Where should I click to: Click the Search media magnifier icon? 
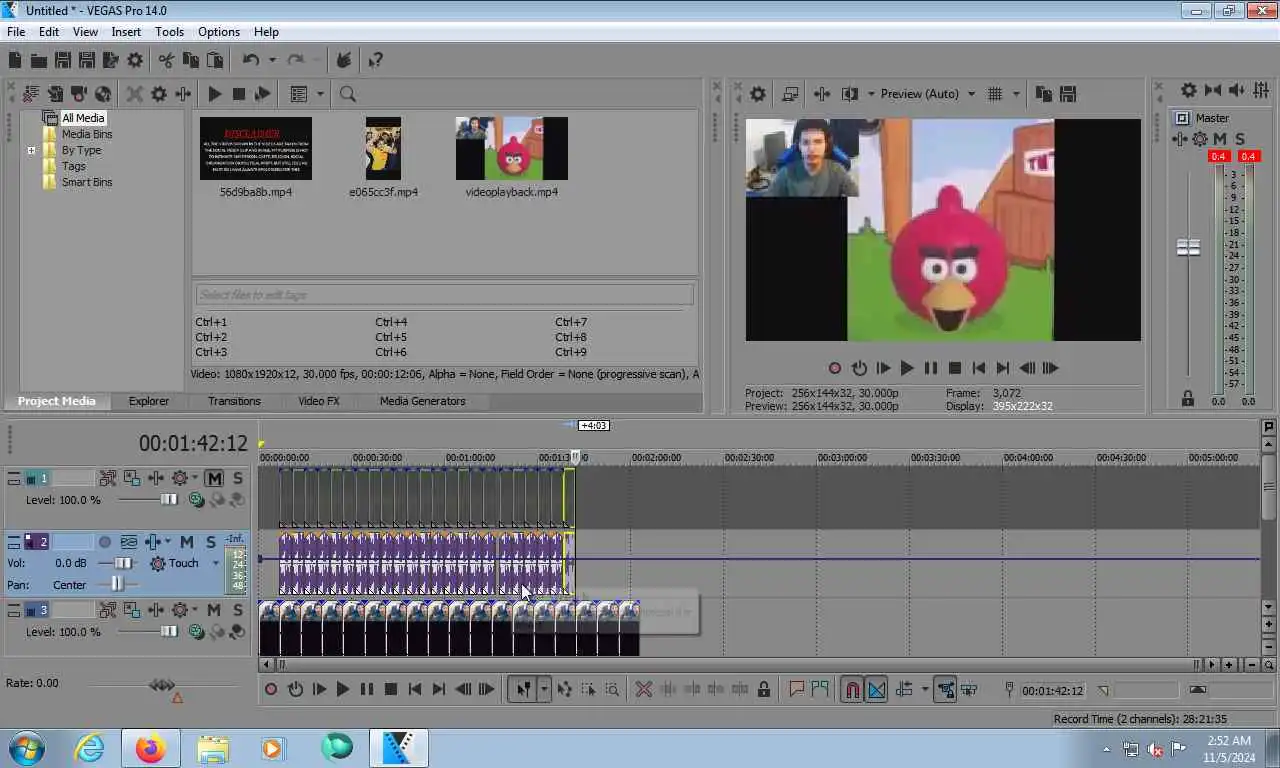coord(347,94)
